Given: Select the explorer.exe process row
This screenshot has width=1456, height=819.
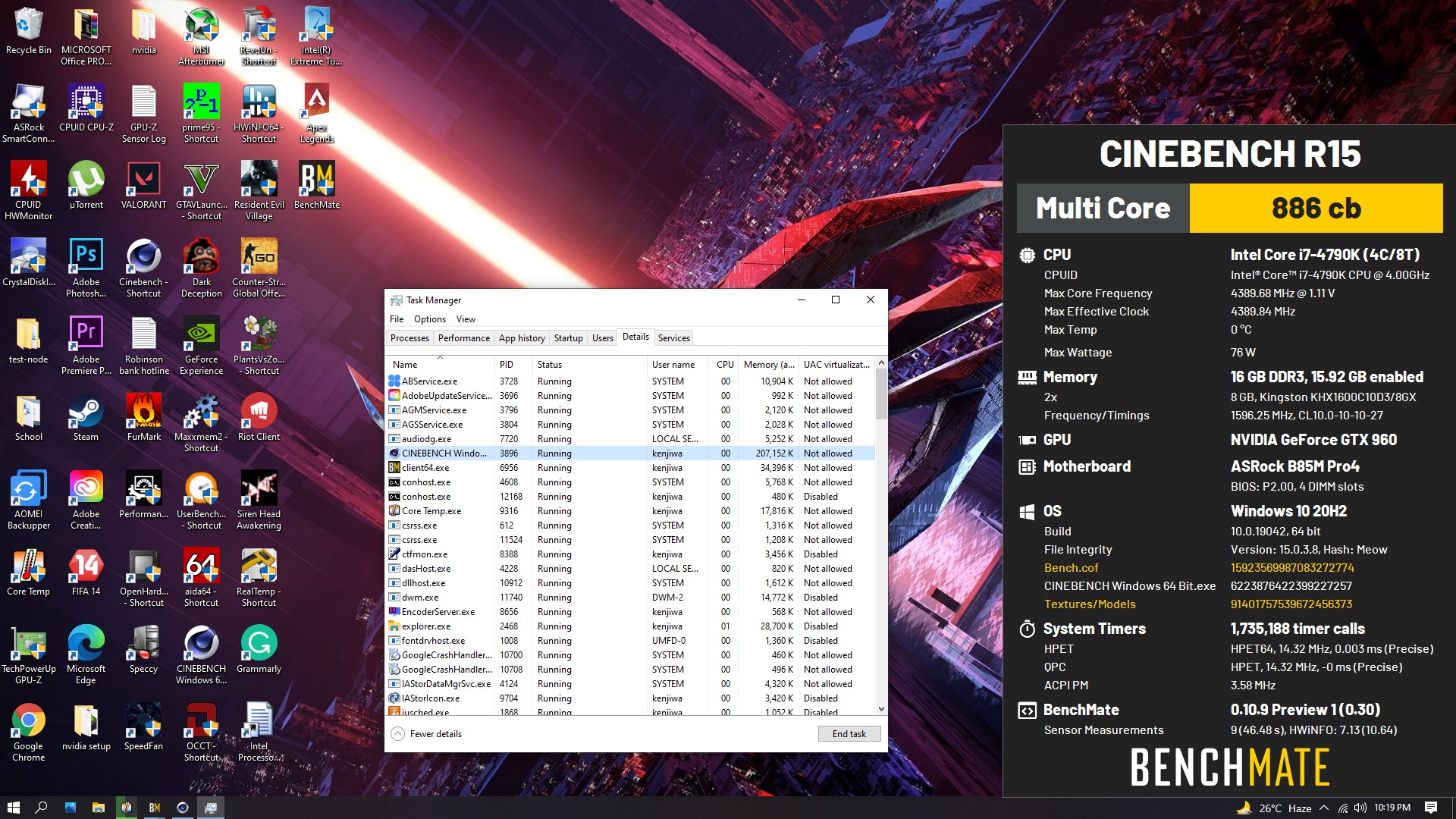Looking at the screenshot, I should (630, 626).
